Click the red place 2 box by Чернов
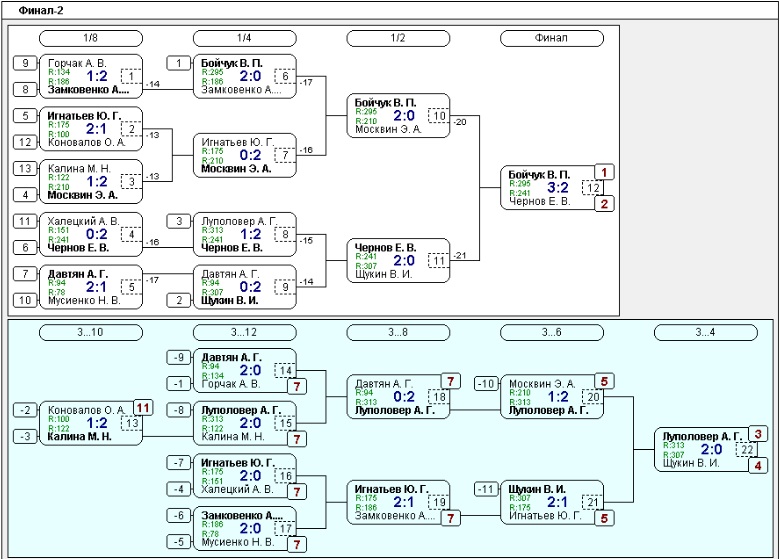The image size is (780, 559). pyautogui.click(x=604, y=204)
